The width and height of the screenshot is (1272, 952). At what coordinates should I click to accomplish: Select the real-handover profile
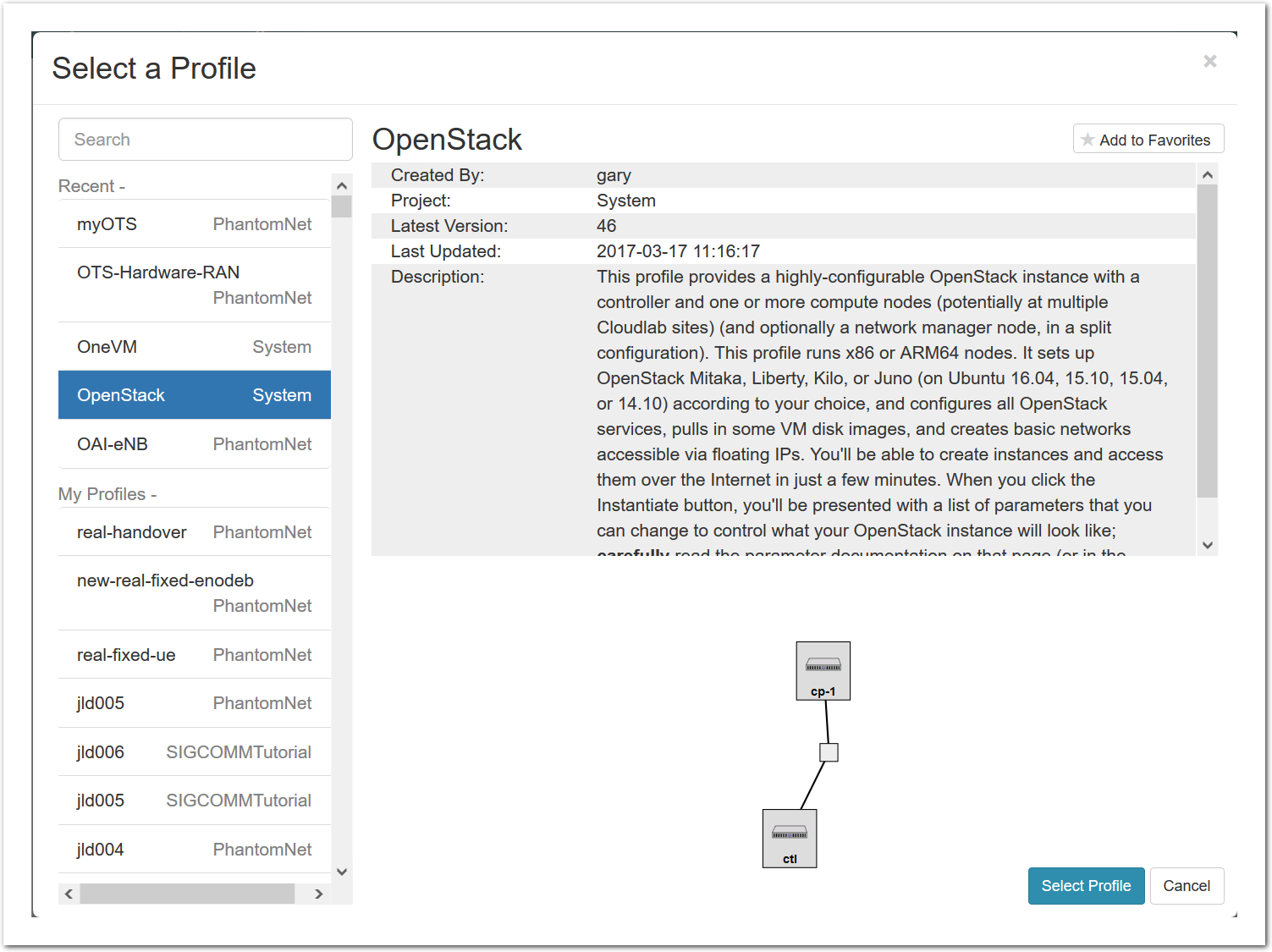[x=195, y=532]
